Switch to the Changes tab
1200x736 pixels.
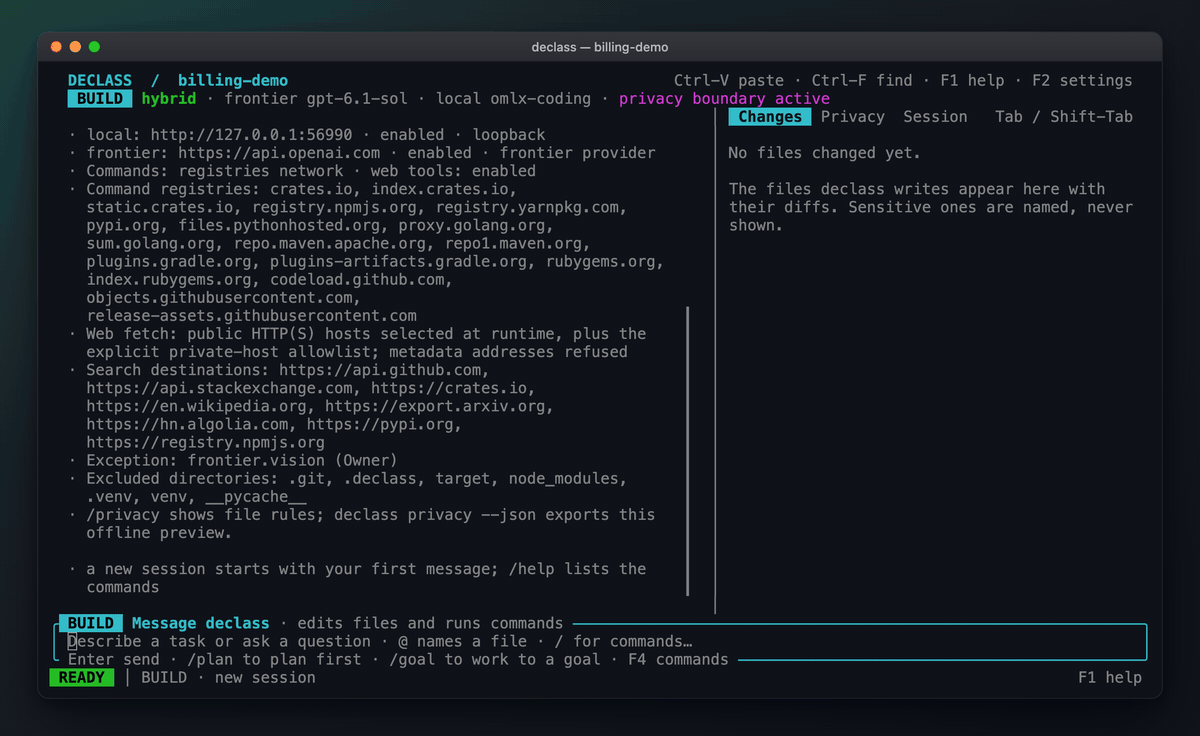pos(770,117)
